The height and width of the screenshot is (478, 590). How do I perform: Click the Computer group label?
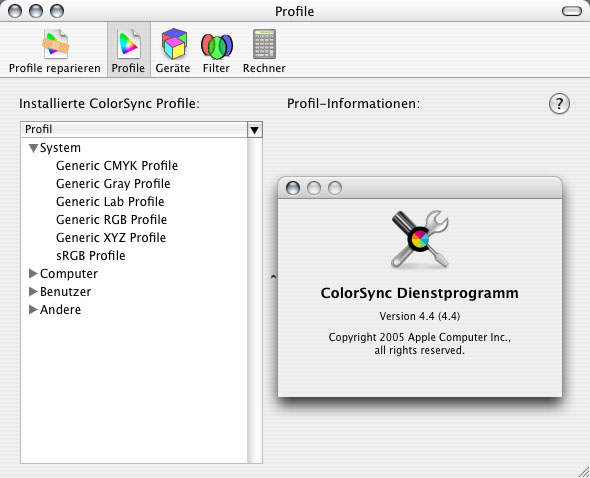pos(69,274)
